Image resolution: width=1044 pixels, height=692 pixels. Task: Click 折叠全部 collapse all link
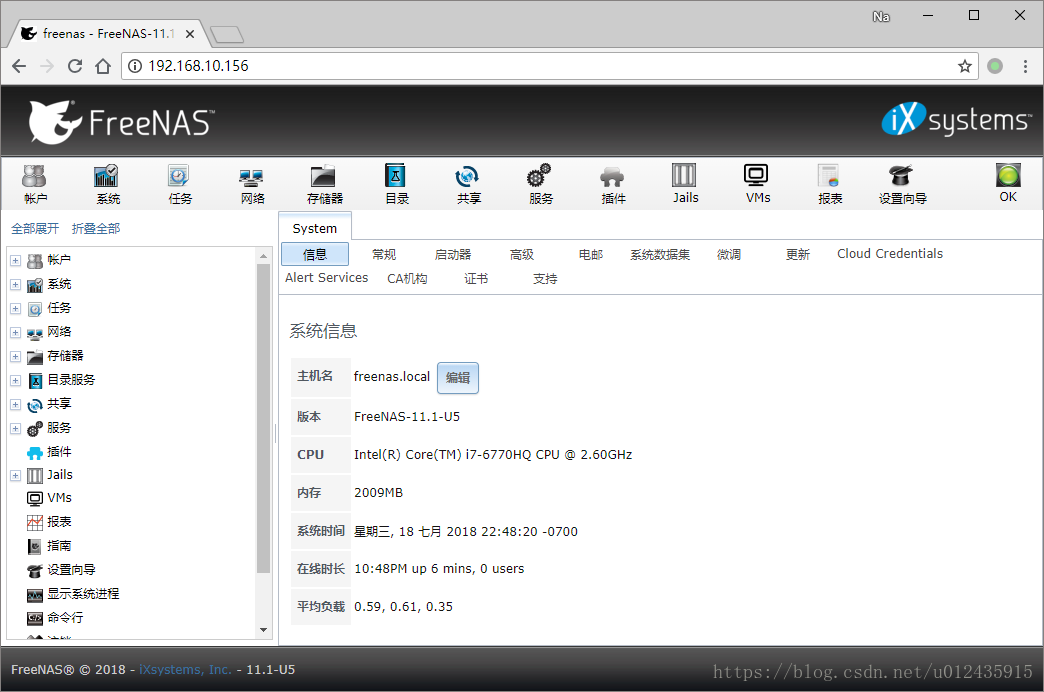(96, 228)
